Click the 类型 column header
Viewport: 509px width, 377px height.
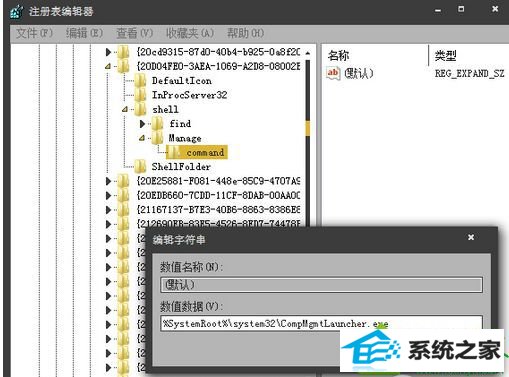[445, 55]
